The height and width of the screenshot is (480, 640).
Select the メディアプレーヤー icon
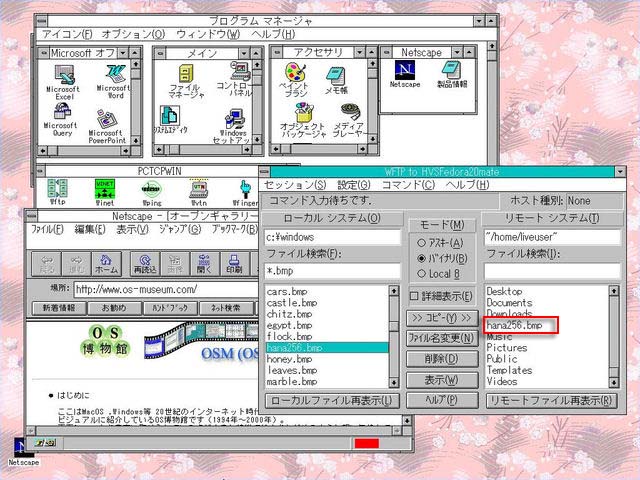(x=349, y=120)
